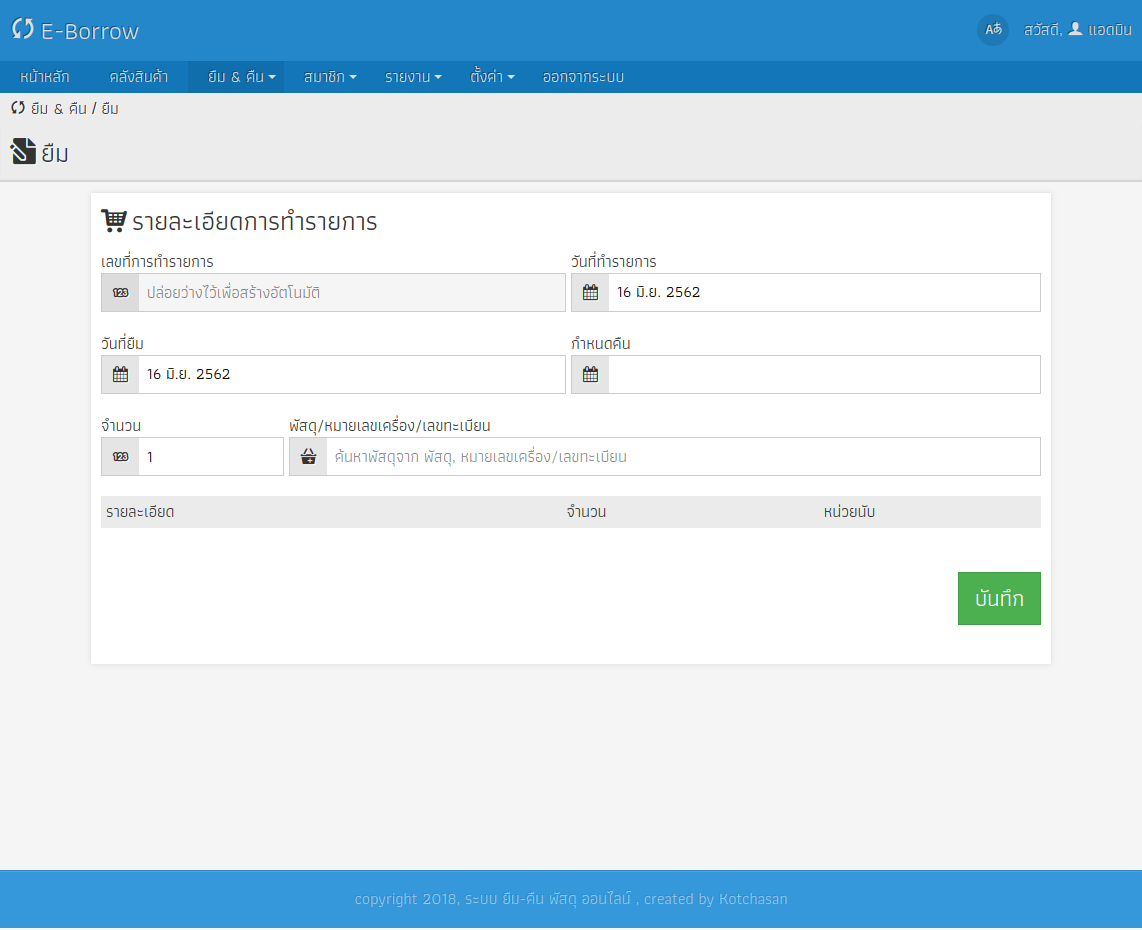This screenshot has width=1142, height=930.
Task: Click the shopping cart icon in section title
Action: coord(114,221)
